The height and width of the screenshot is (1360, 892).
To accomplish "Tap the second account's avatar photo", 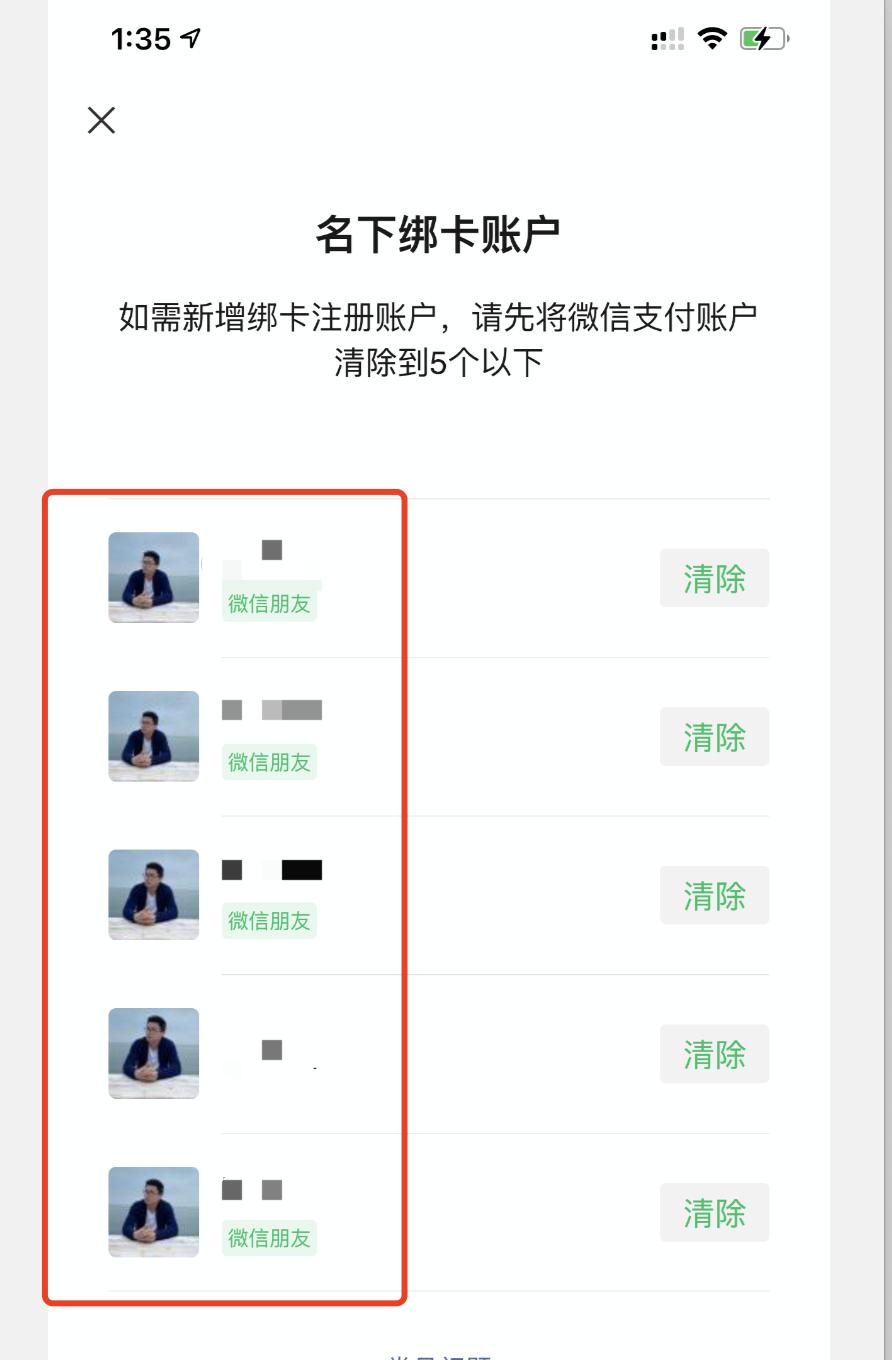I will click(153, 737).
